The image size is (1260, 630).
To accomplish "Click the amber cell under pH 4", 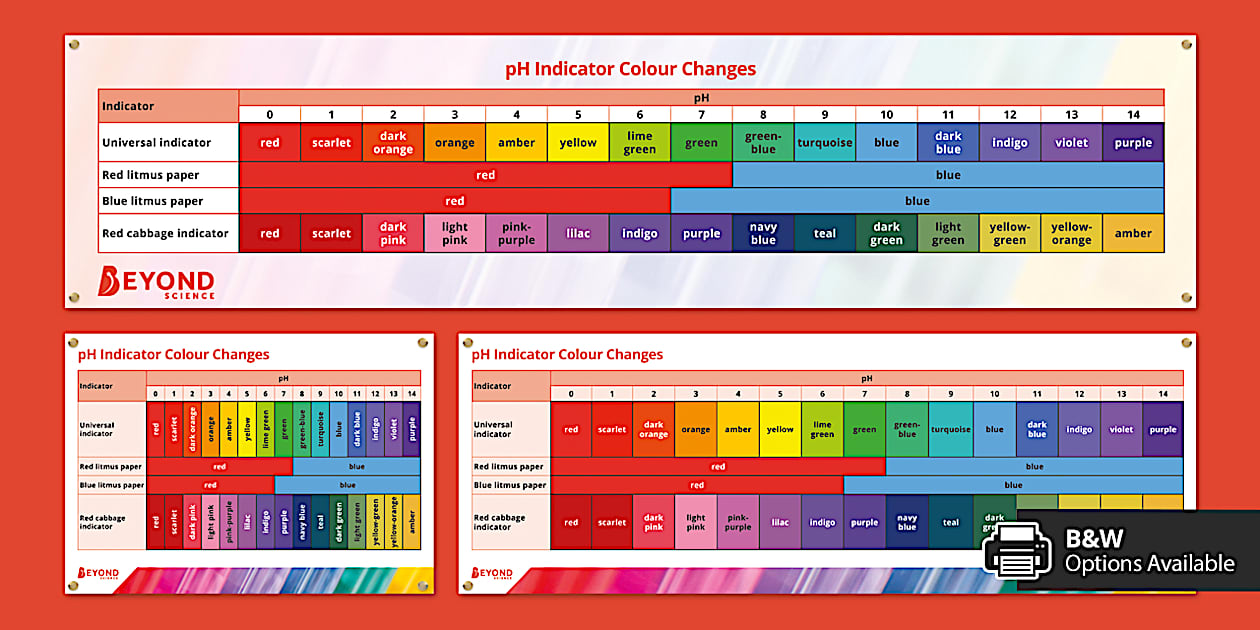I will point(516,142).
